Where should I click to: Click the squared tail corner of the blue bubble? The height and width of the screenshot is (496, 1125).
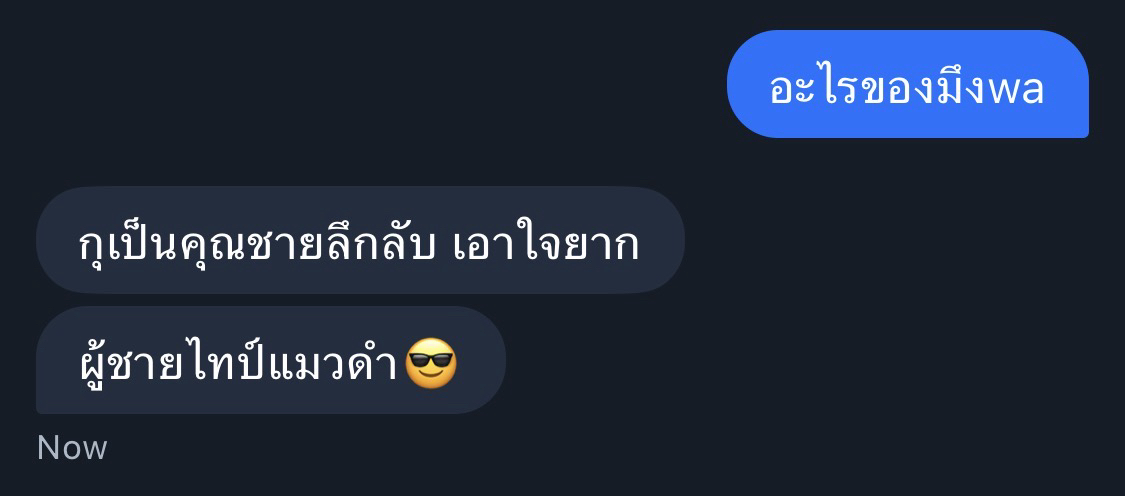coord(1082,131)
